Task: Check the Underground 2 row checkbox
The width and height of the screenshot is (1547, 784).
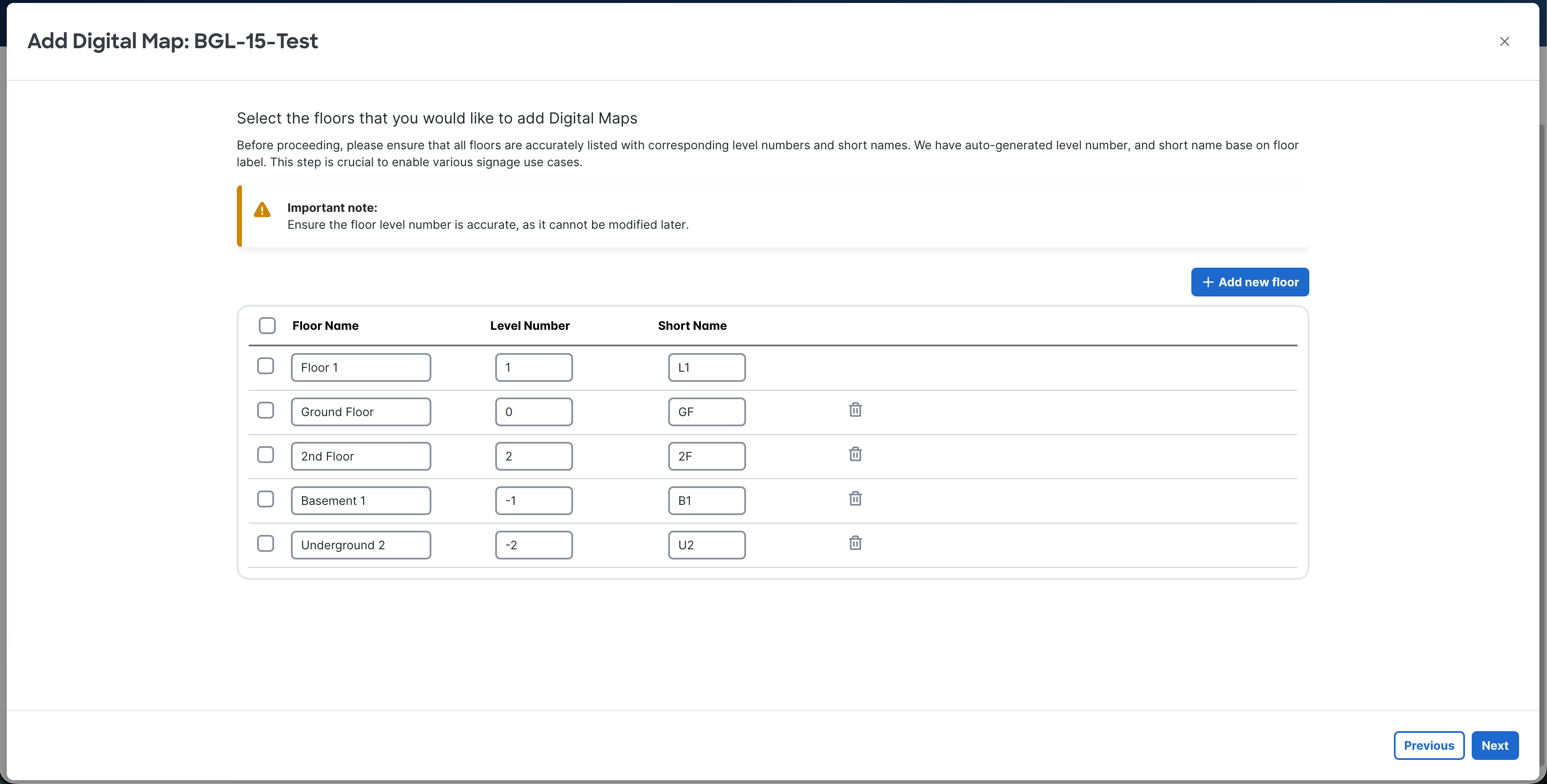Action: pos(266,544)
